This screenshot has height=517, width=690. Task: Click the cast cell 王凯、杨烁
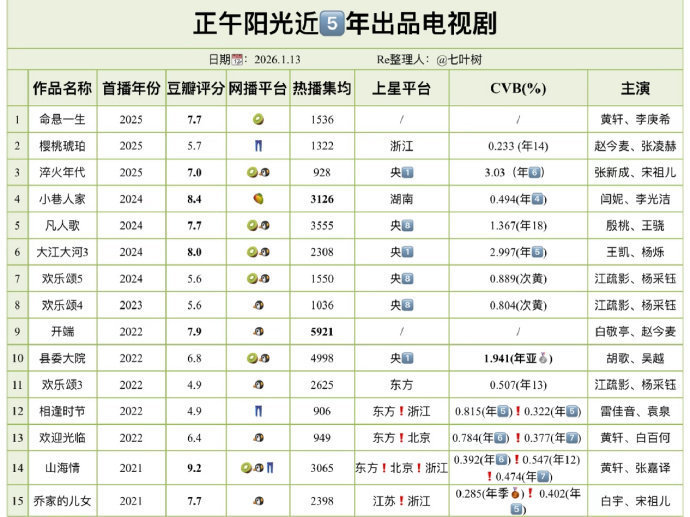tap(635, 252)
